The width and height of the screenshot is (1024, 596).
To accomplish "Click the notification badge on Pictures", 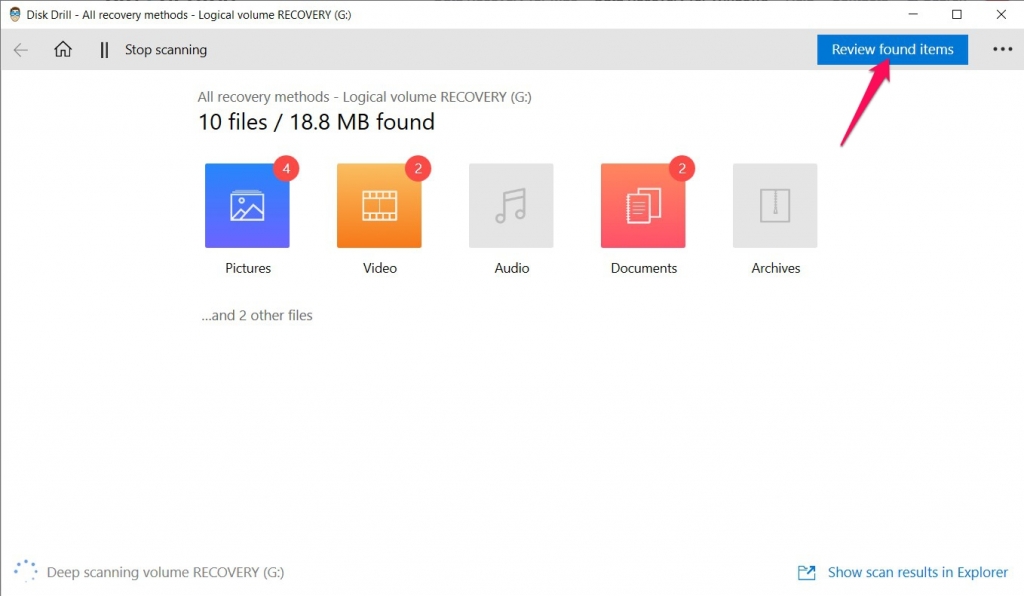I will (x=285, y=168).
